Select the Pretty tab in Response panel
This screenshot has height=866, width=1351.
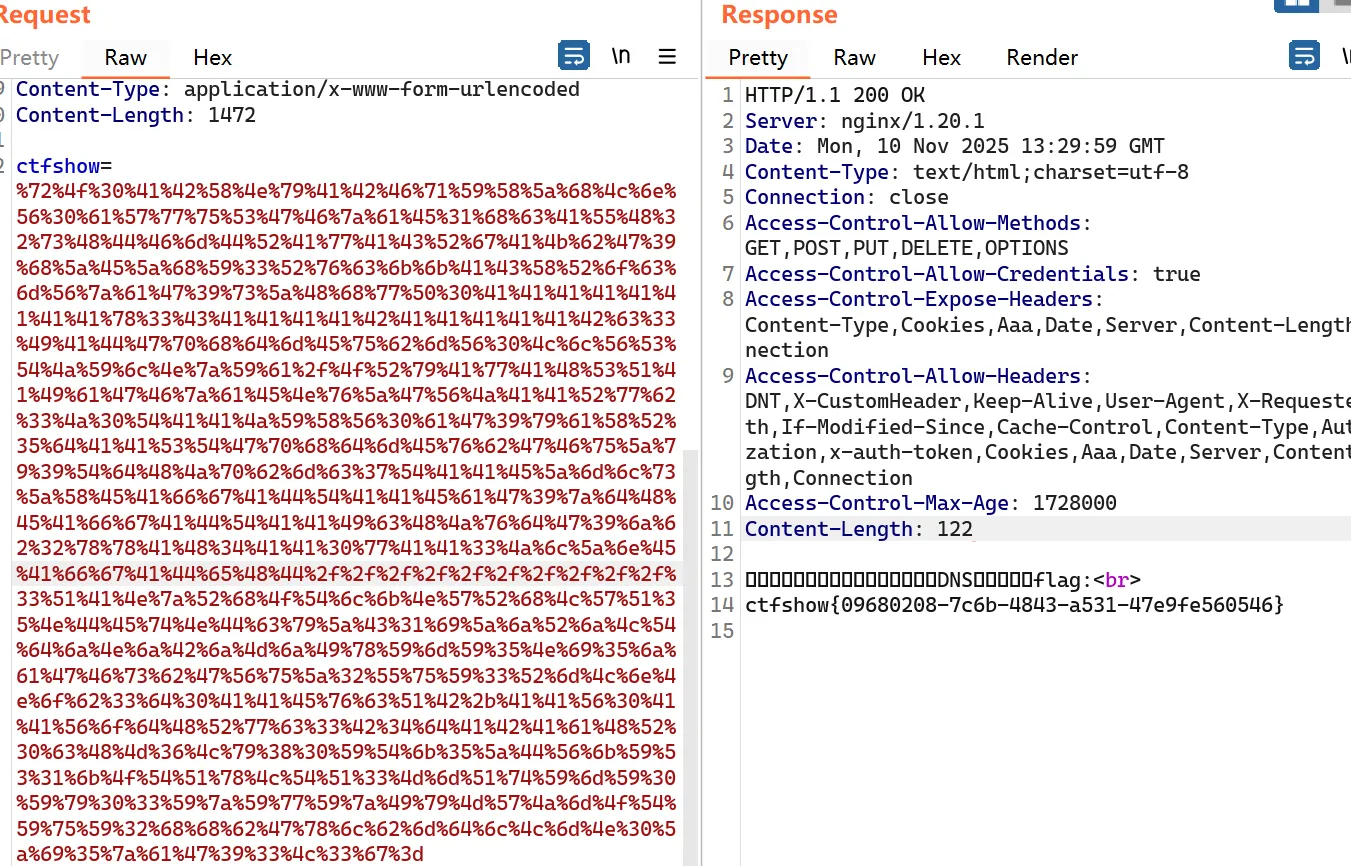click(758, 57)
